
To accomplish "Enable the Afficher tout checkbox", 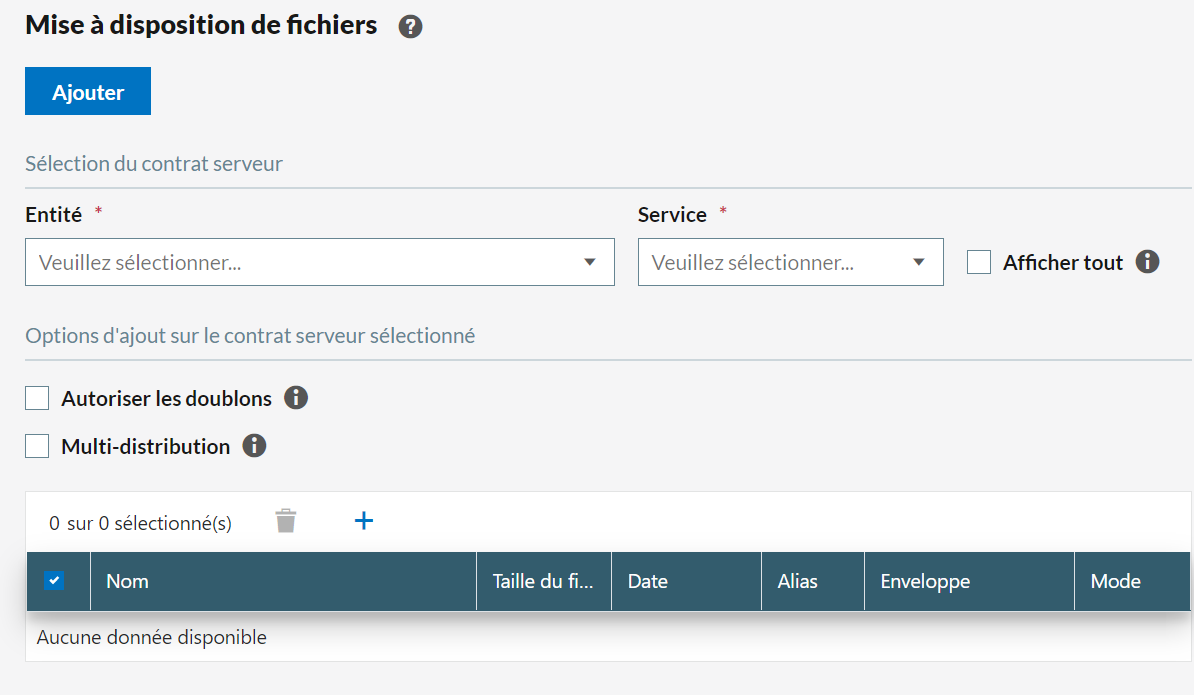I will 979,262.
